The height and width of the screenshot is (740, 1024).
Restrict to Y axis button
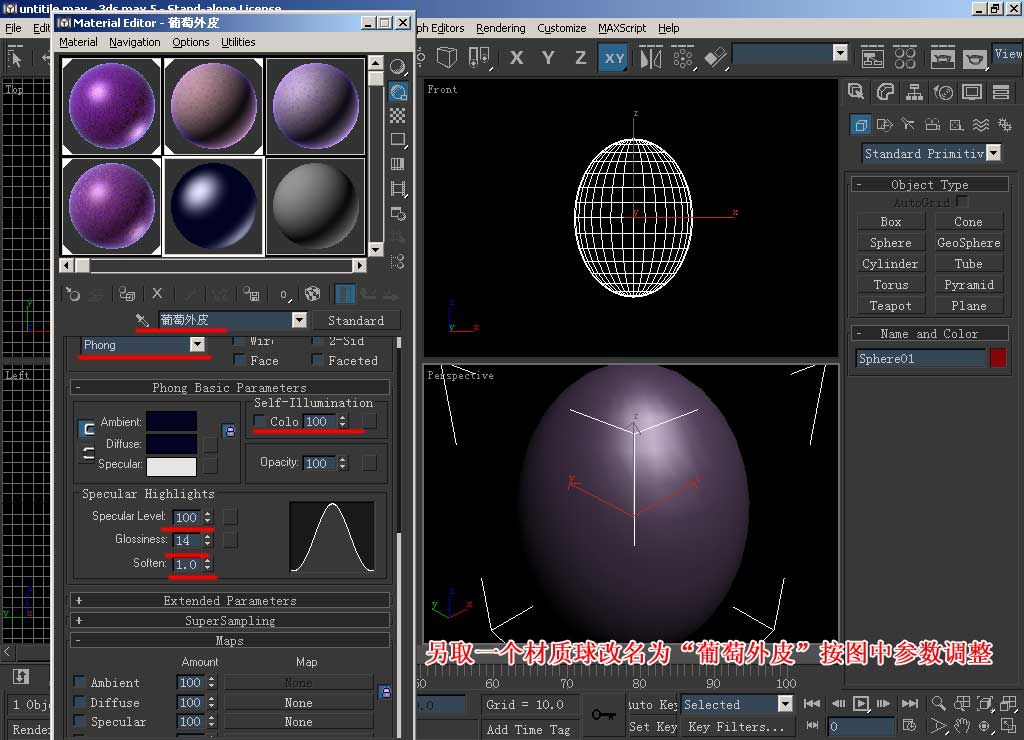548,57
